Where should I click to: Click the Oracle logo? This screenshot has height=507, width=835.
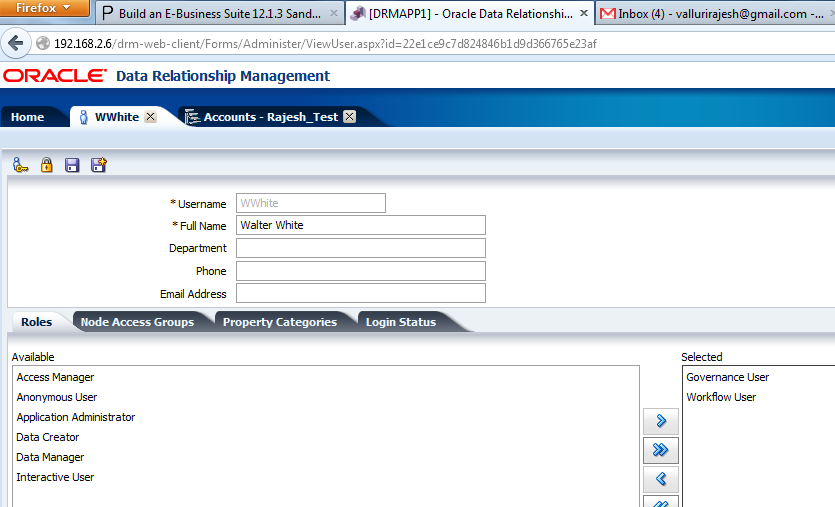coord(55,76)
